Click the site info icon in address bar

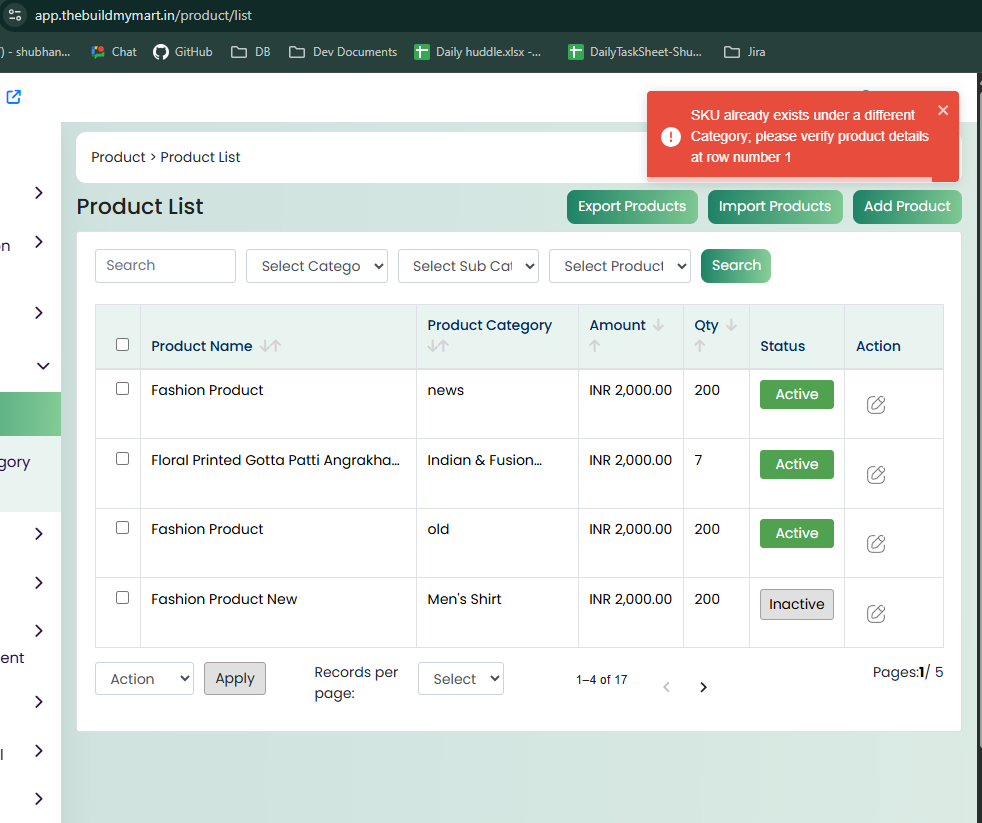tap(15, 15)
